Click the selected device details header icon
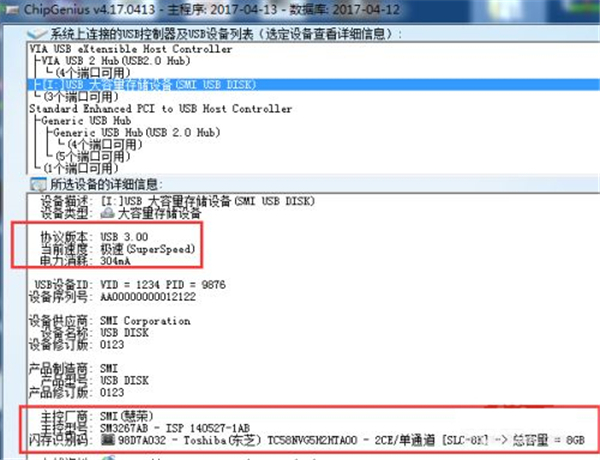 [x=38, y=183]
